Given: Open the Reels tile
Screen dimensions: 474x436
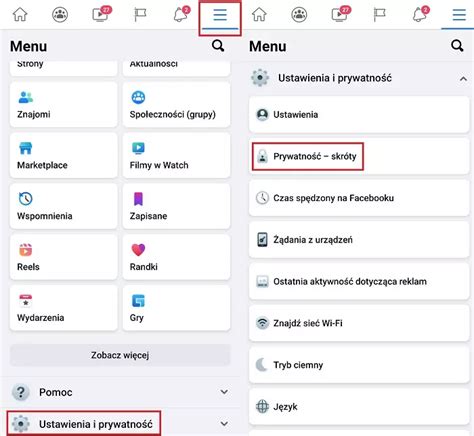Looking at the screenshot, I should [64, 257].
